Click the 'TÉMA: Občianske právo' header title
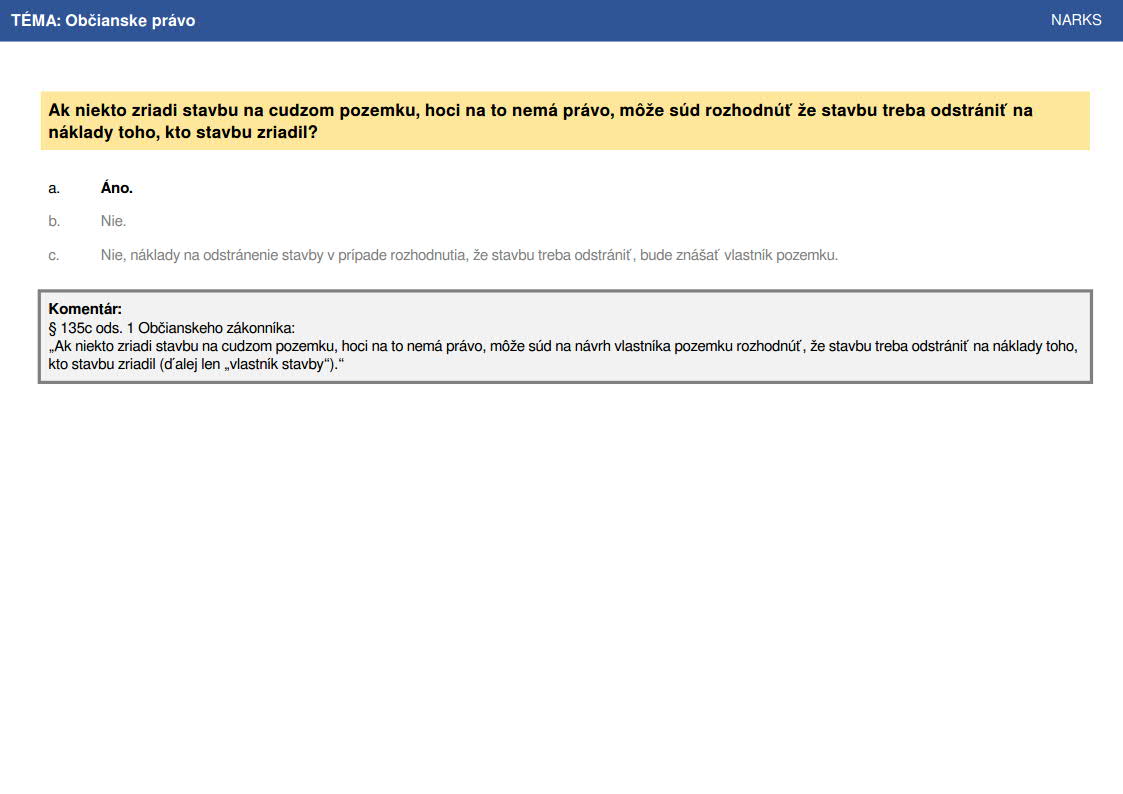Image resolution: width=1123 pixels, height=794 pixels. coord(103,21)
